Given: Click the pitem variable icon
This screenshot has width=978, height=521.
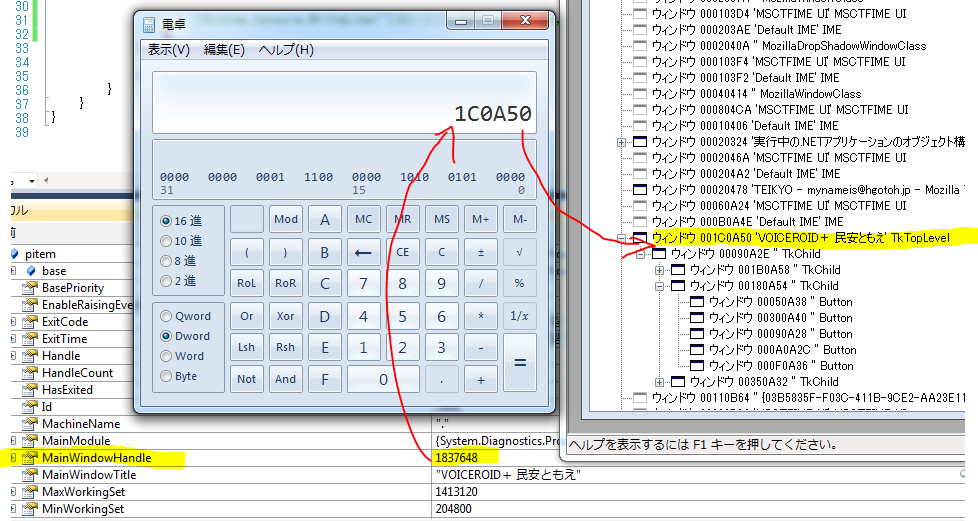Looking at the screenshot, I should 14,254.
